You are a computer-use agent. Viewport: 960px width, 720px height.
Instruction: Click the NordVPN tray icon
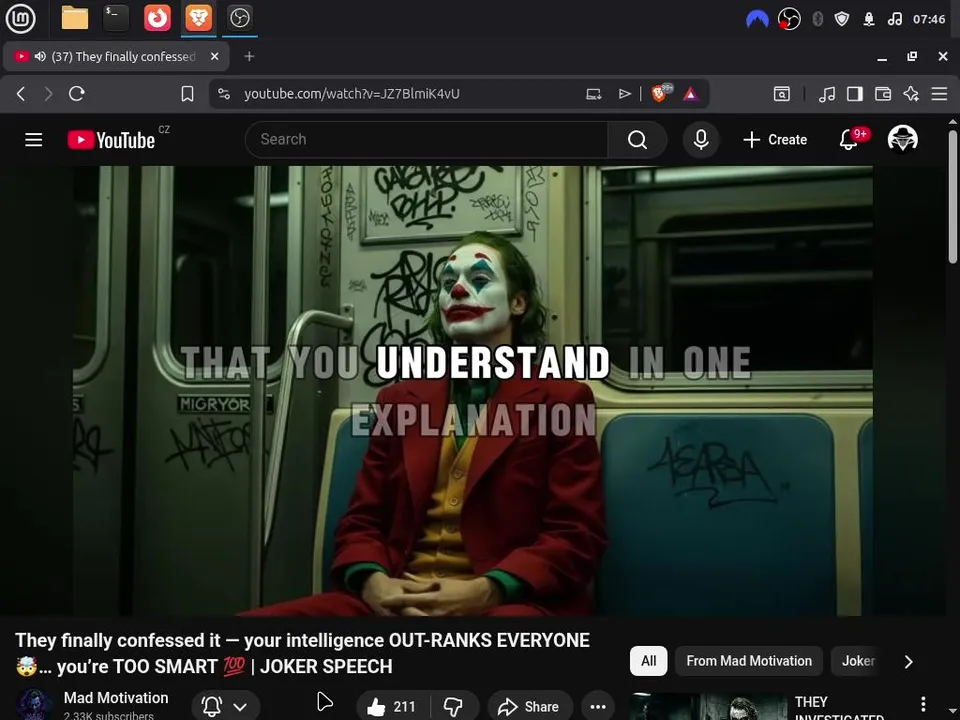click(x=757, y=20)
